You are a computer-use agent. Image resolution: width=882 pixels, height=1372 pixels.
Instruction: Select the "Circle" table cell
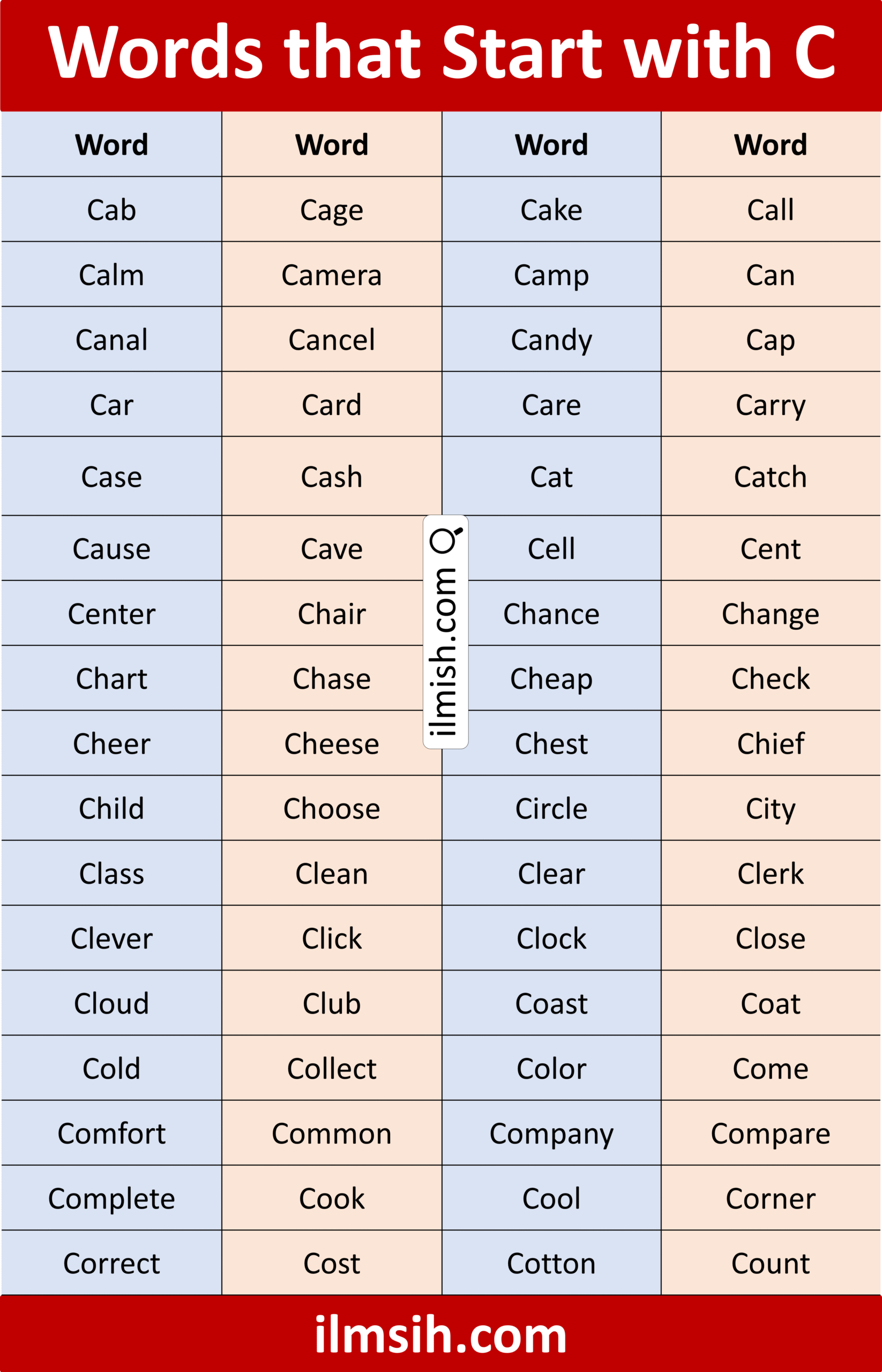(551, 808)
